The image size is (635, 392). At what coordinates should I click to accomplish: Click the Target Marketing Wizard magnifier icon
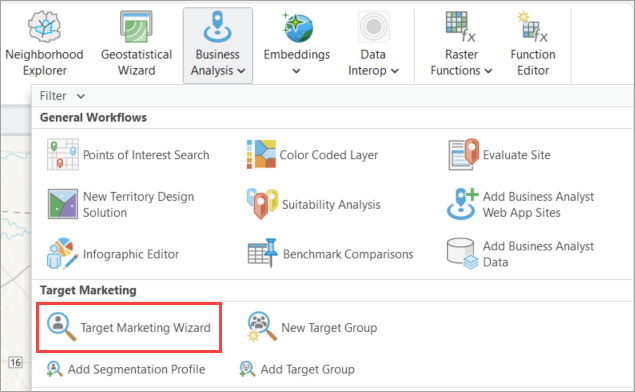click(62, 327)
